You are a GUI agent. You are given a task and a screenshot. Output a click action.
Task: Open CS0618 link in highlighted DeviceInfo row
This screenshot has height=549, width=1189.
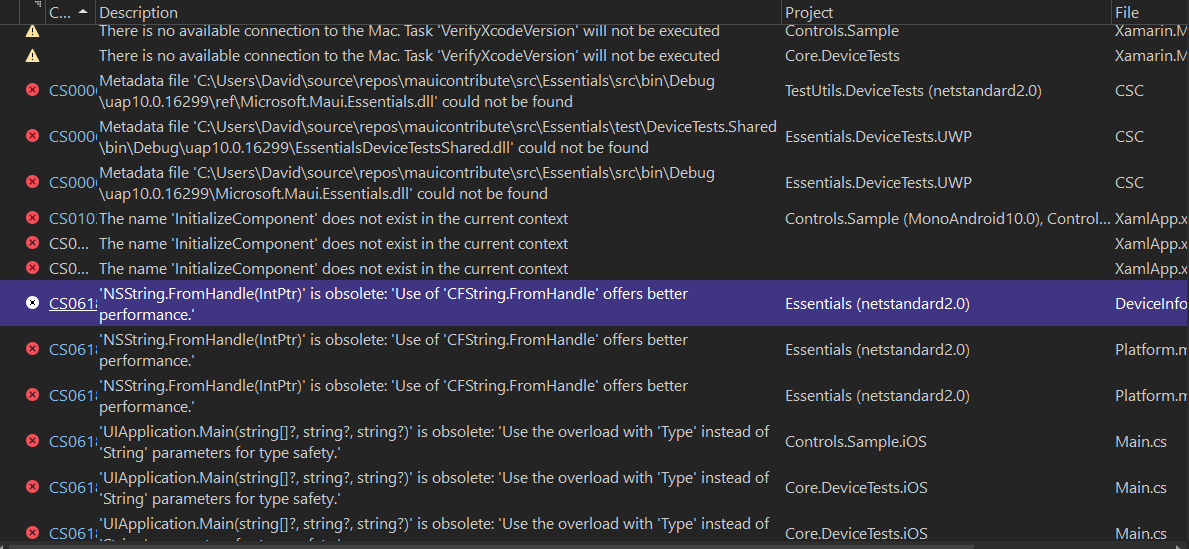point(73,303)
